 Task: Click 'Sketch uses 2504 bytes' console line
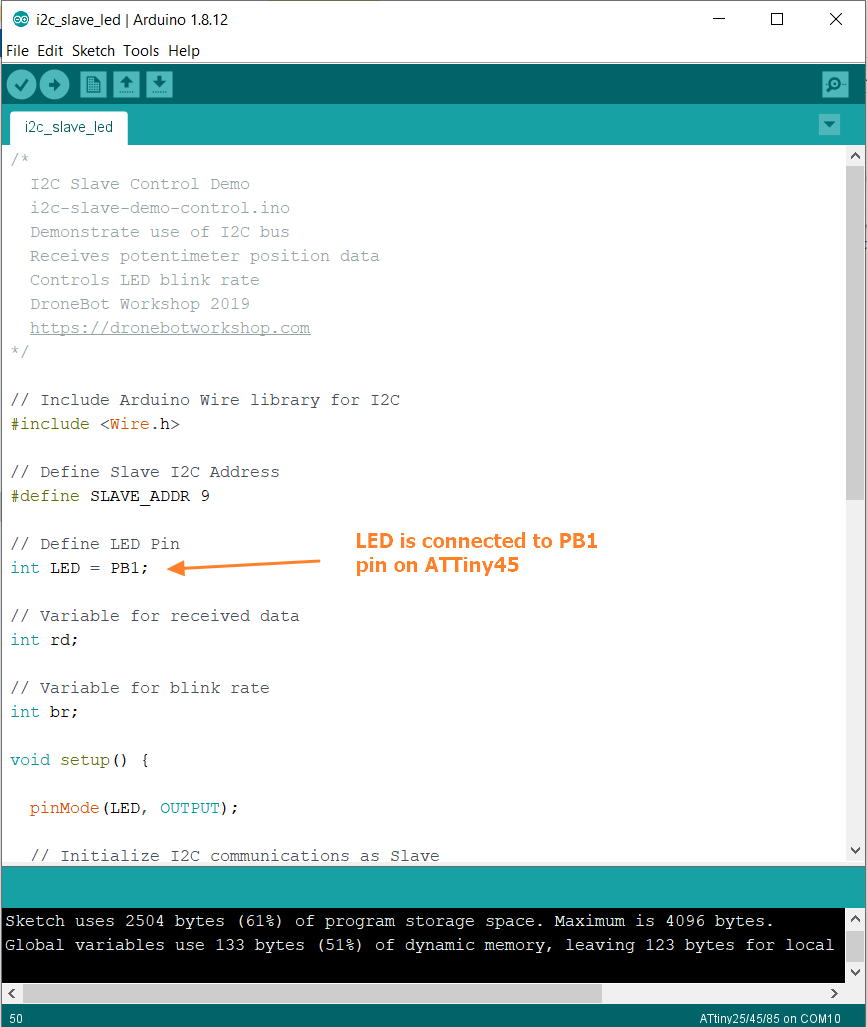tap(389, 922)
